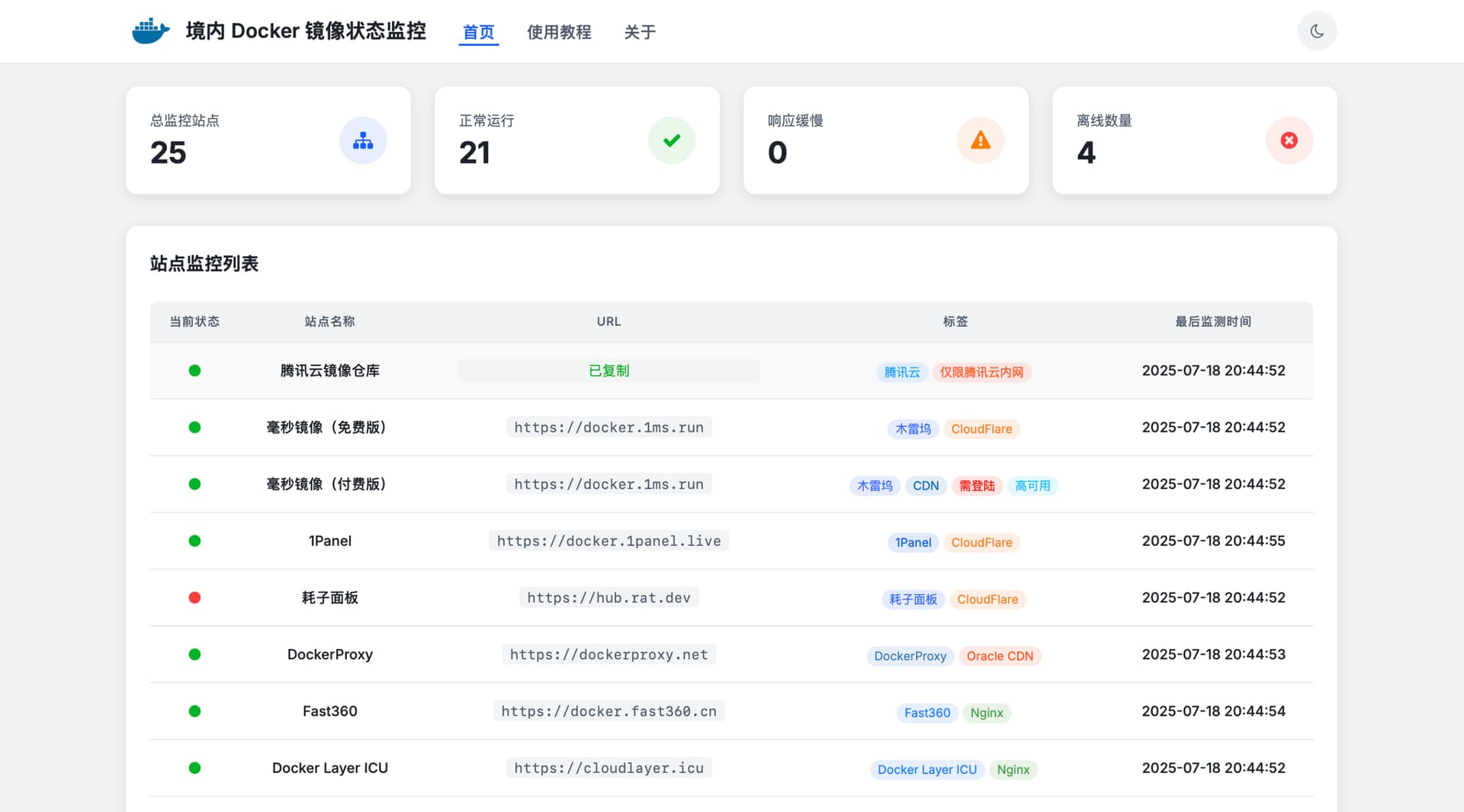Click the Fast360 tag
The image size is (1464, 812).
(927, 713)
